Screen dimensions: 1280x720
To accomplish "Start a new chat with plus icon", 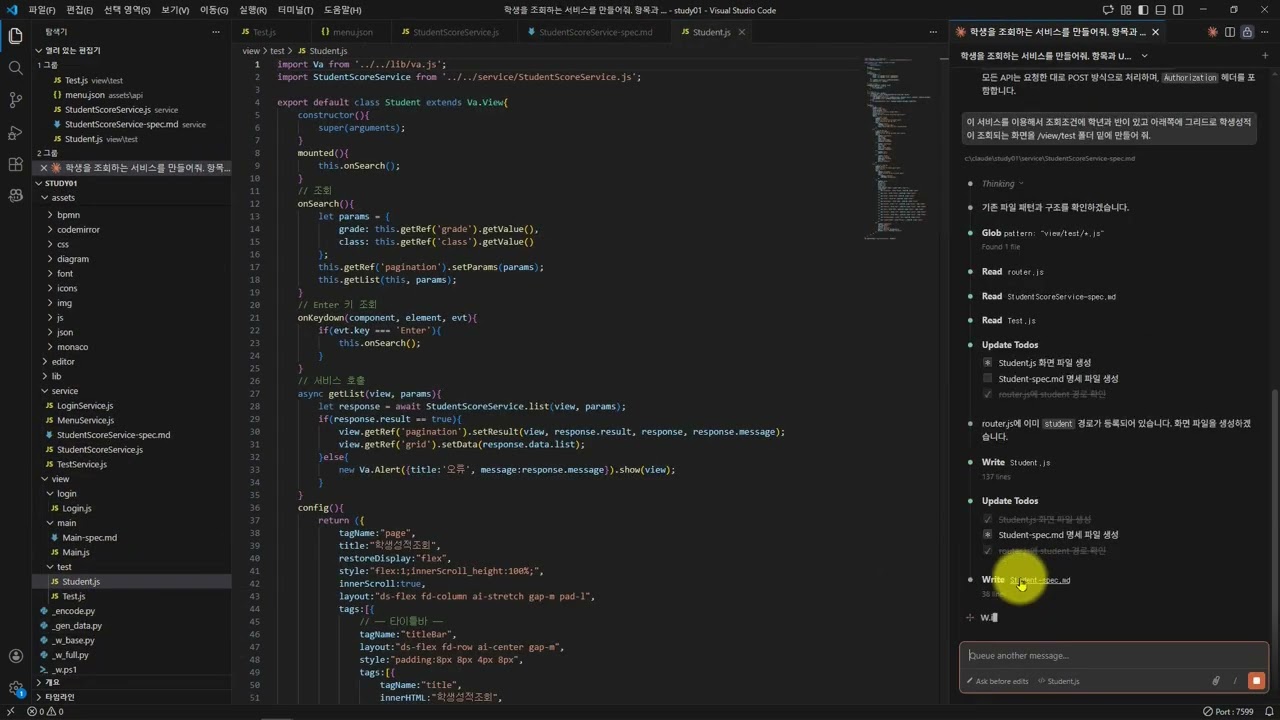I will [1265, 56].
